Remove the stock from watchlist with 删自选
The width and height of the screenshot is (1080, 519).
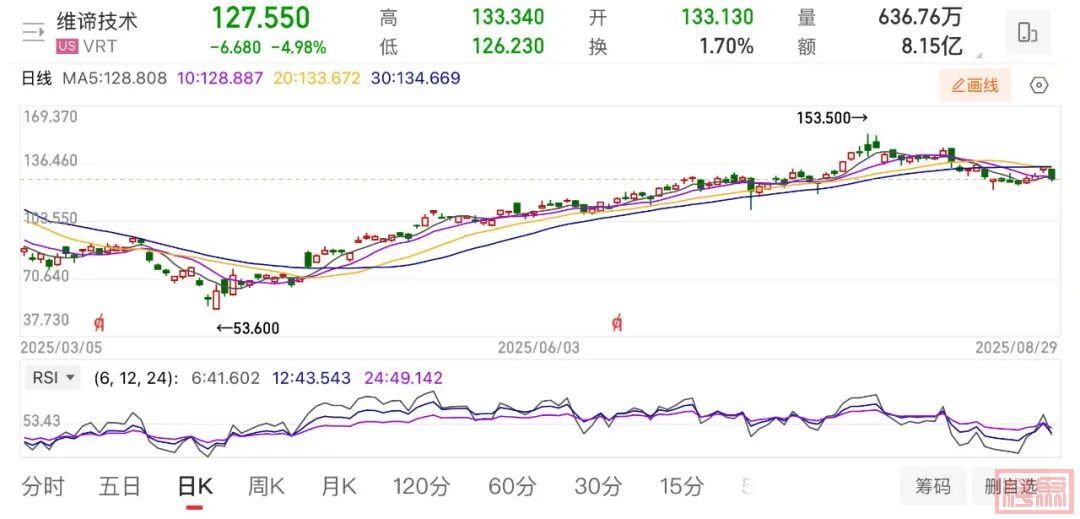point(1010,486)
